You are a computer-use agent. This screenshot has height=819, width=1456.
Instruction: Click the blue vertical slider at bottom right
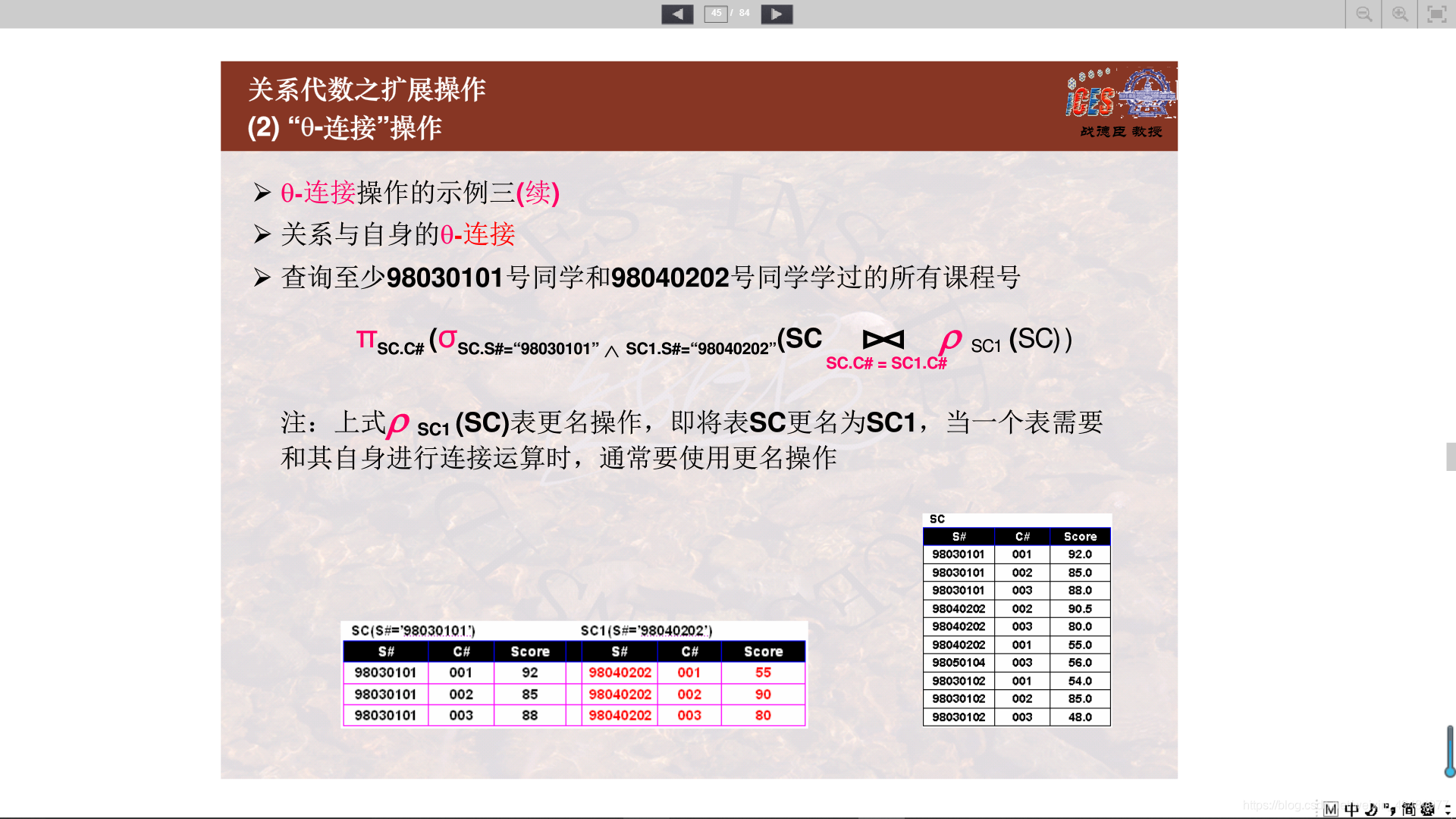pos(1450,751)
